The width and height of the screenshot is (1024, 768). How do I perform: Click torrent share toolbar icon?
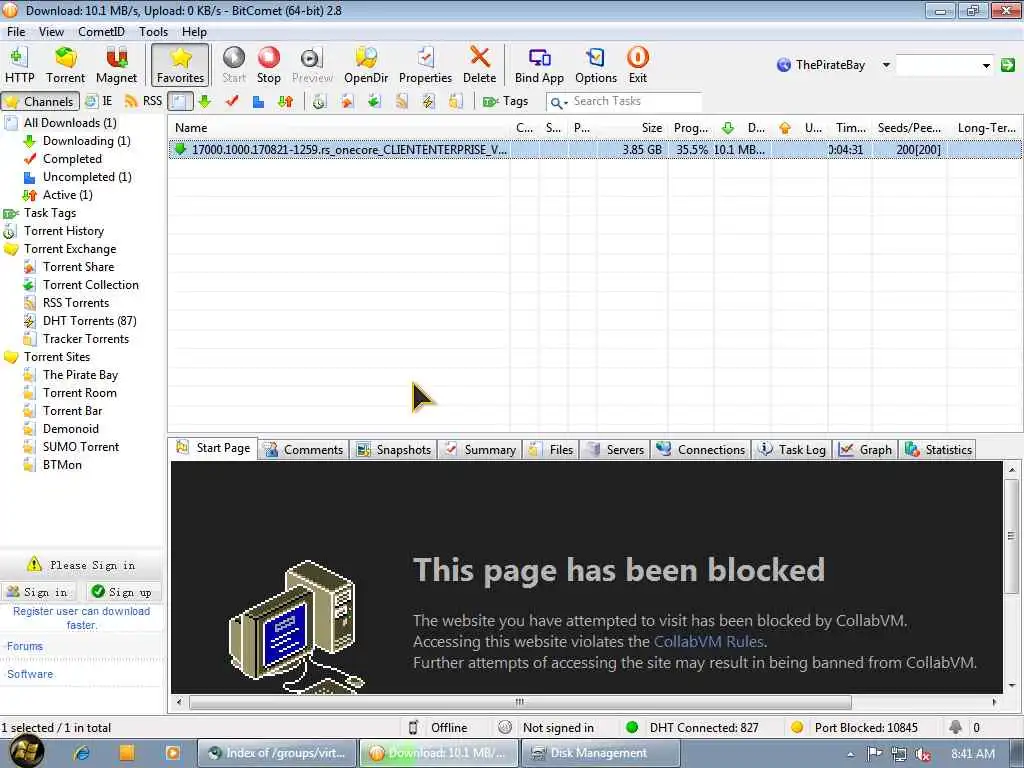(x=347, y=101)
